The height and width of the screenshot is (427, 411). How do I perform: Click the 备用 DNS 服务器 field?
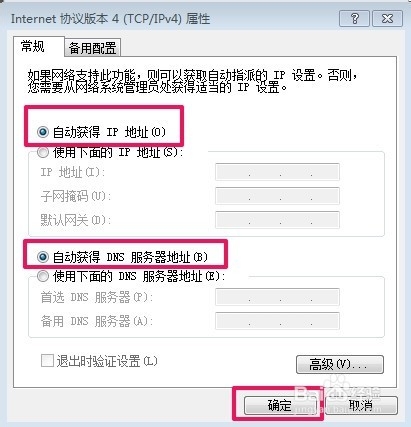click(x=277, y=321)
